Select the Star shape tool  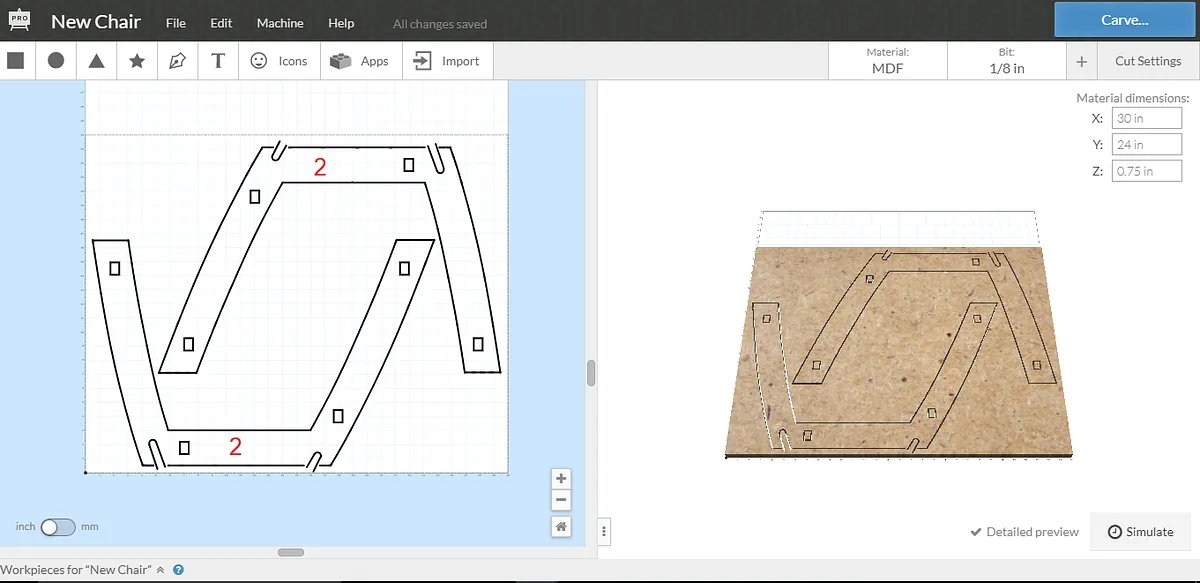(x=137, y=61)
